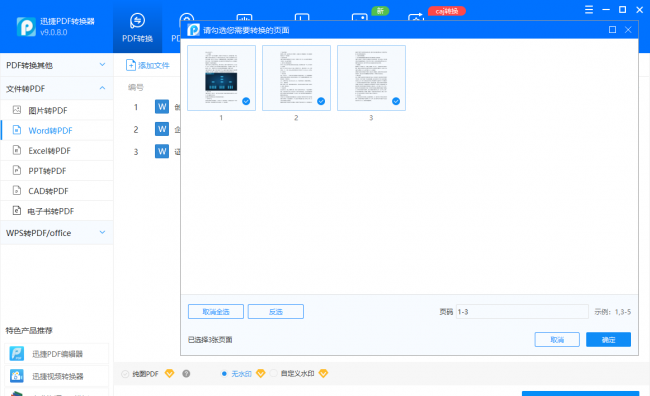Click the help question mark icon
Screen dimensions: 650x396
click(186, 374)
